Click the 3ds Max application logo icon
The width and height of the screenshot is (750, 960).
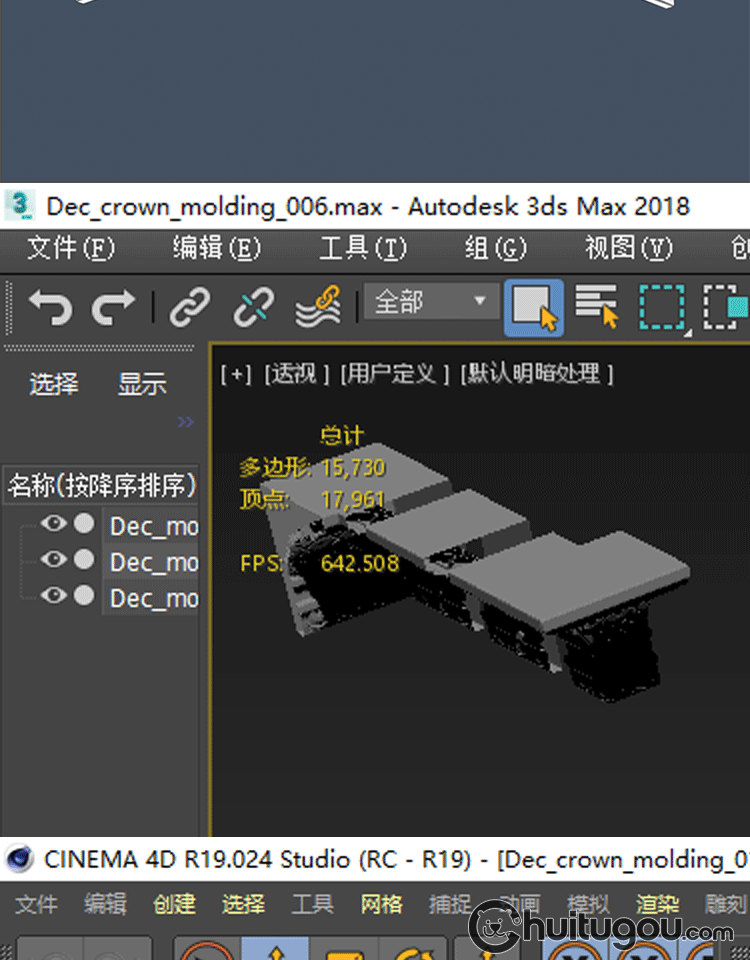(20, 206)
